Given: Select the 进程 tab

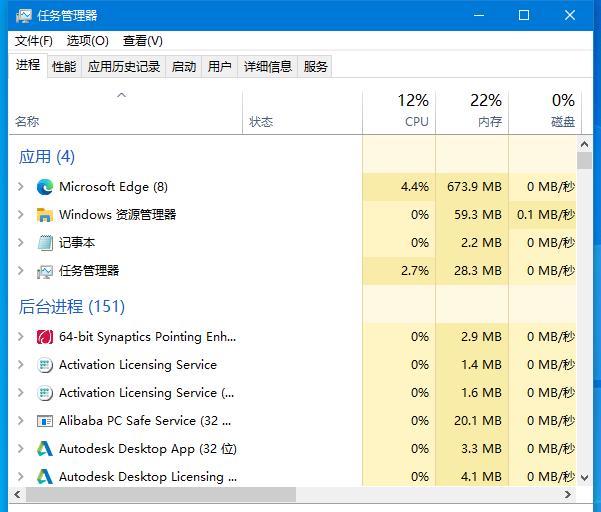Looking at the screenshot, I should (28, 65).
